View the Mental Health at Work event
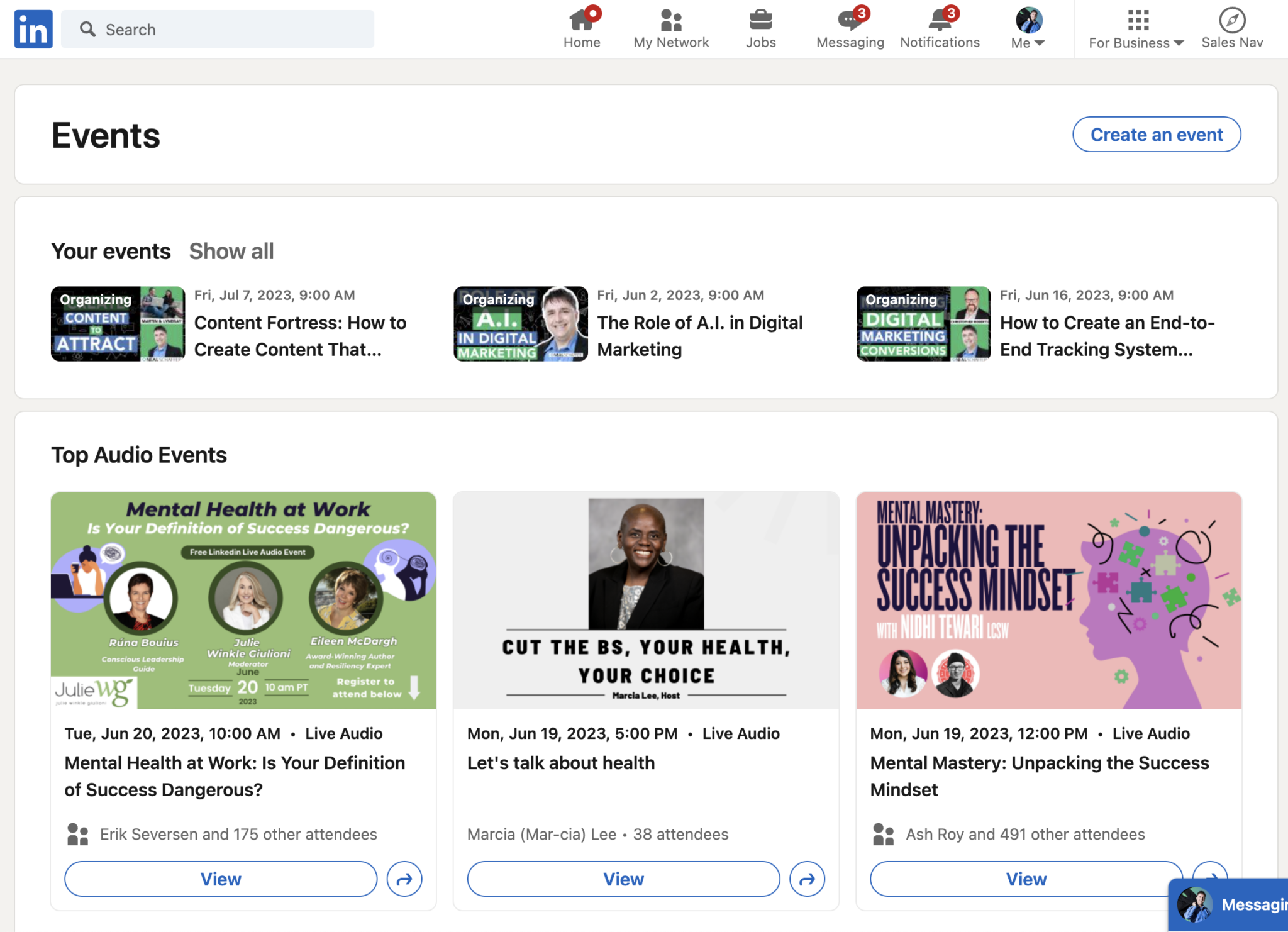This screenshot has height=932, width=1288. 221,879
